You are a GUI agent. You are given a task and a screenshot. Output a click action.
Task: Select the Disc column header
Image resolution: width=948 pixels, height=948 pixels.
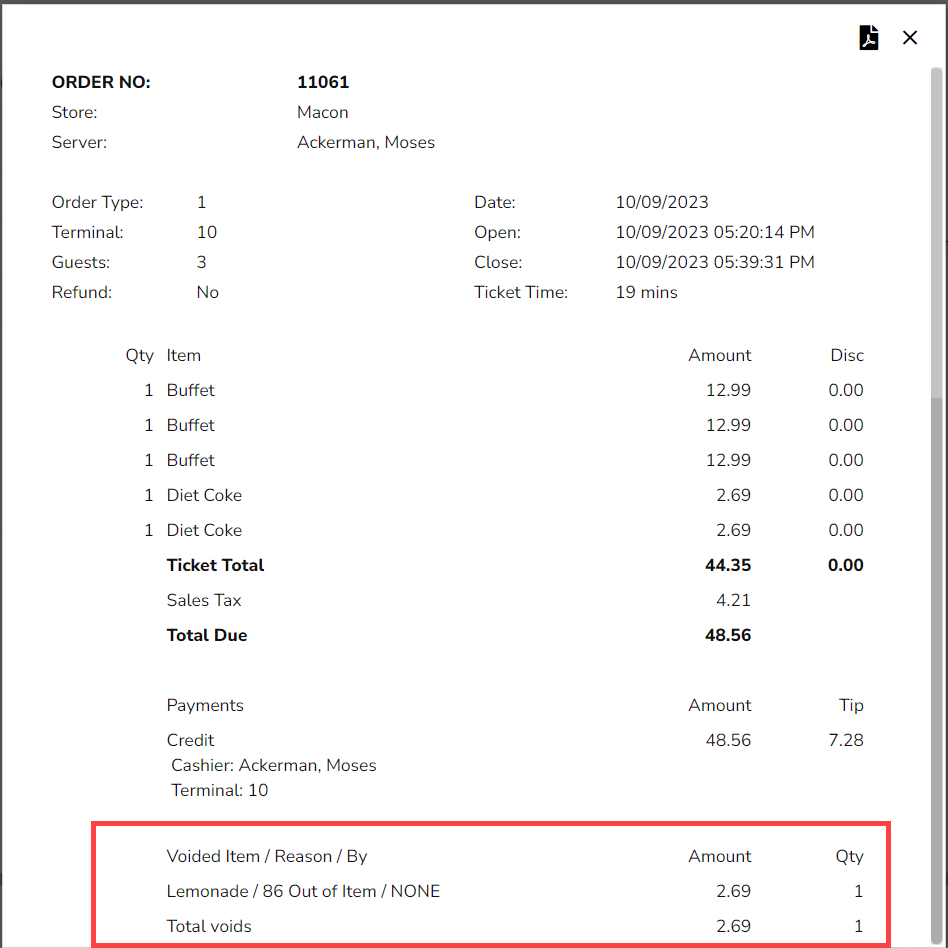(x=847, y=356)
